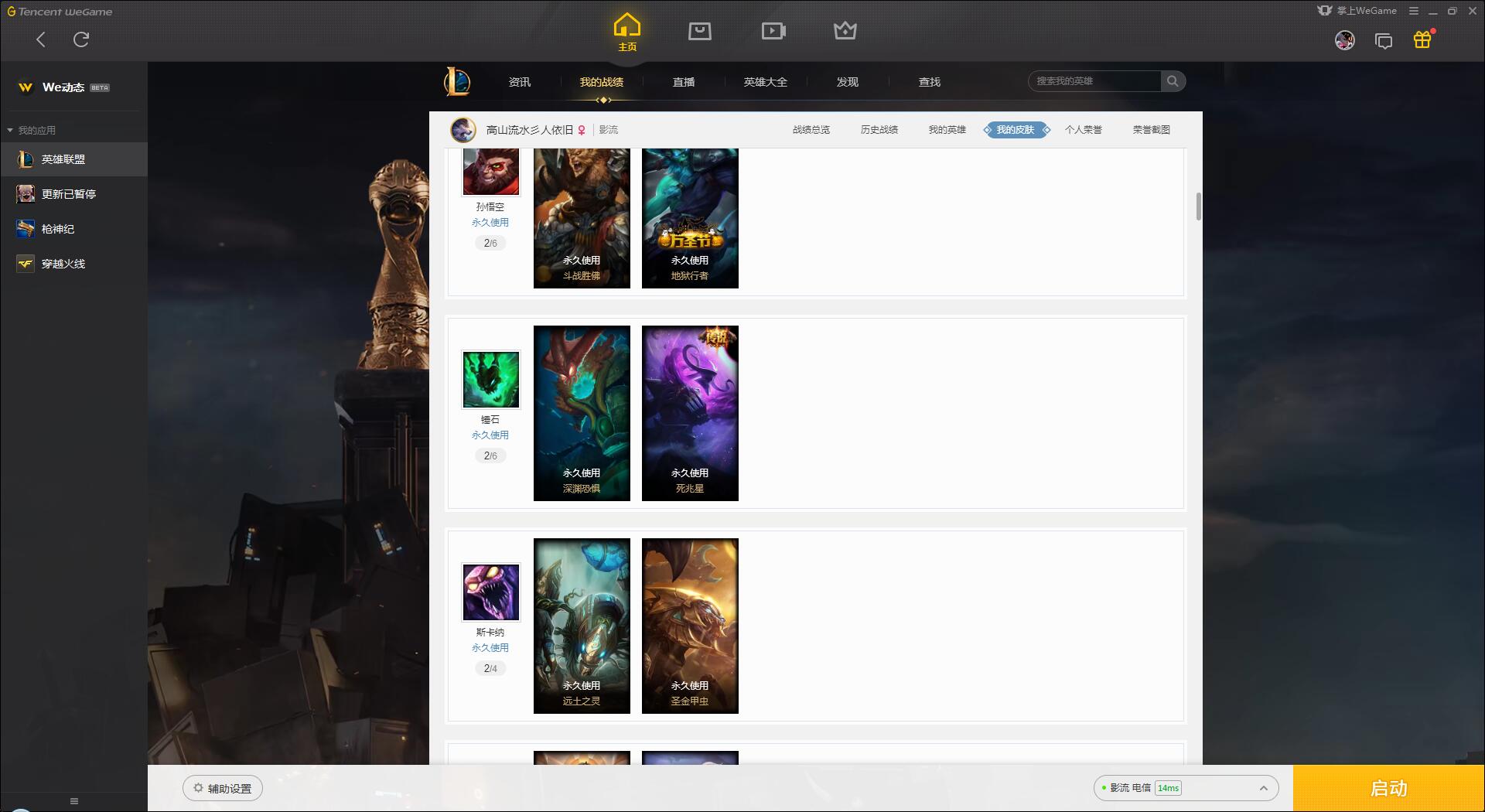The image size is (1485, 812).
Task: Open the 远土之灵 skin card
Action: pyautogui.click(x=582, y=626)
